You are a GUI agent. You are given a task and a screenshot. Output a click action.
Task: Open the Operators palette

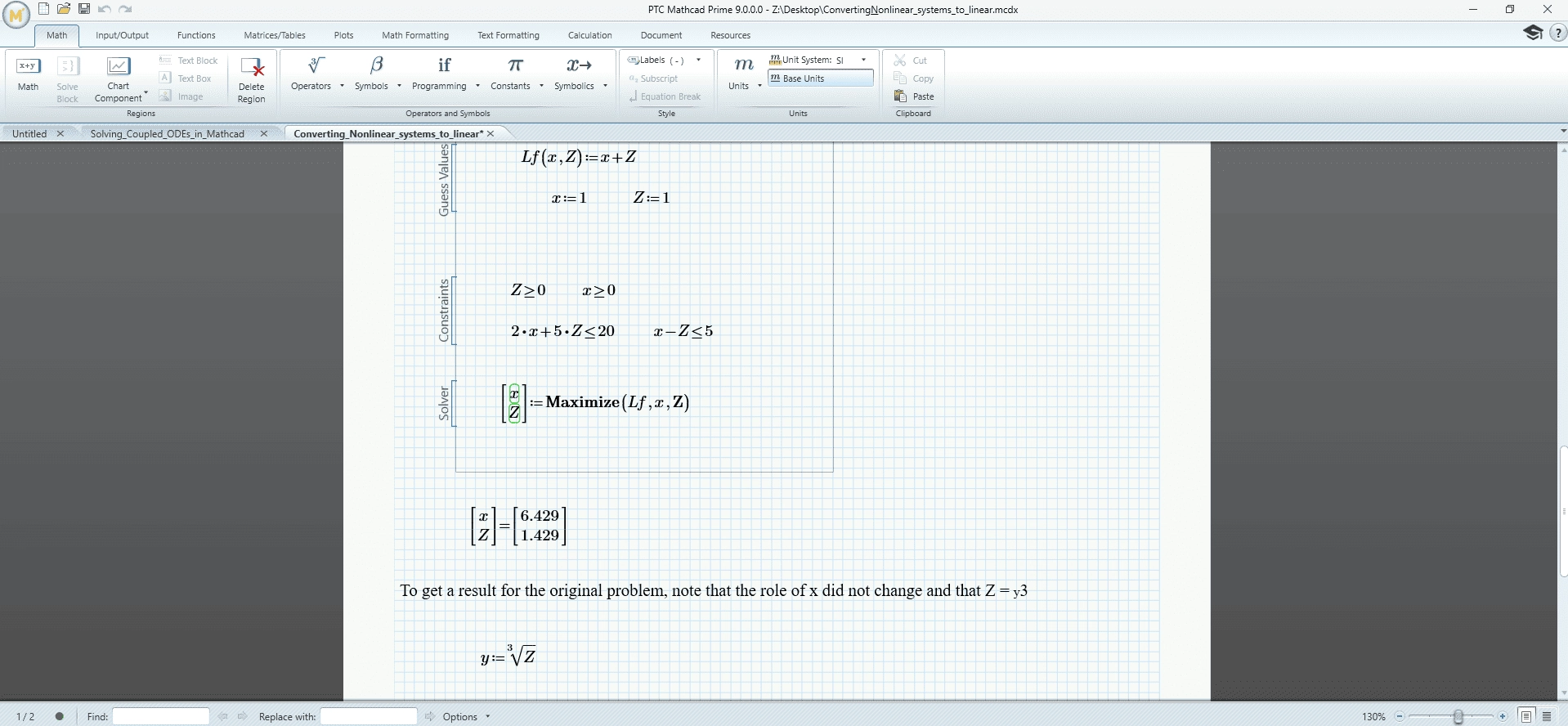click(x=311, y=74)
